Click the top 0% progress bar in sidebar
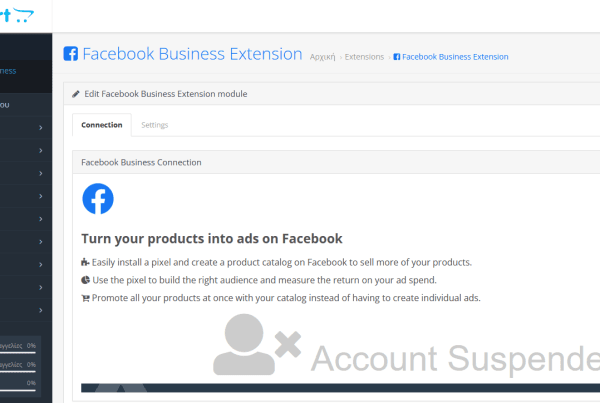Viewport: 600px width, 403px height. coord(18,351)
